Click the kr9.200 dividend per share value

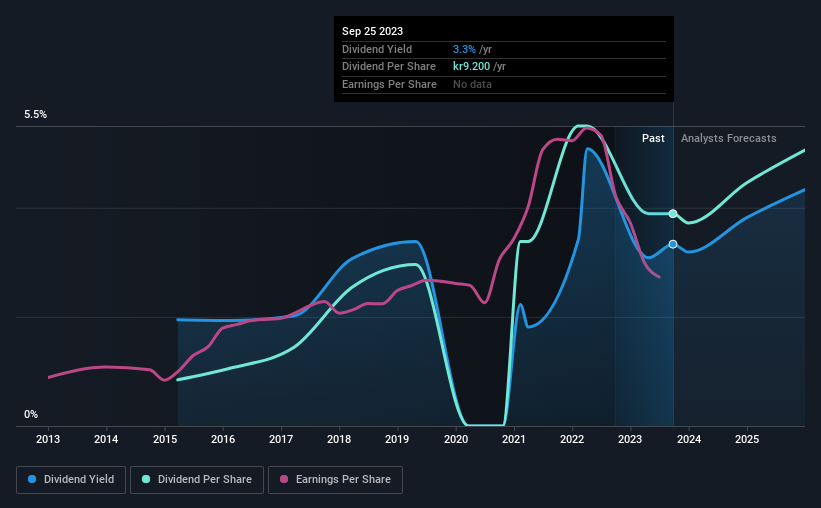471,67
